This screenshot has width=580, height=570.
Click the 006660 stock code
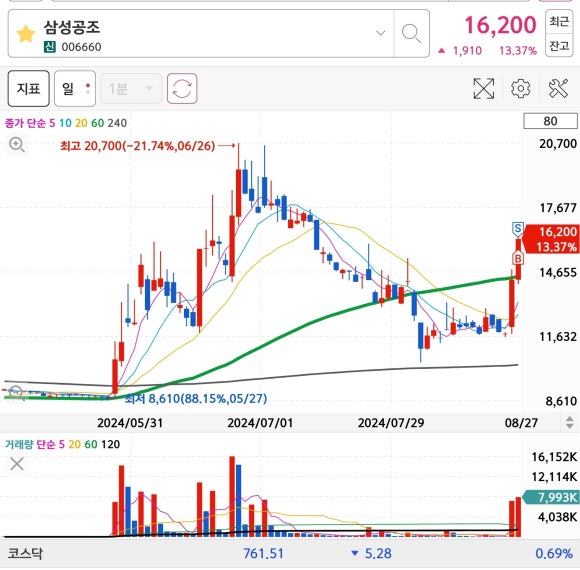pos(81,47)
